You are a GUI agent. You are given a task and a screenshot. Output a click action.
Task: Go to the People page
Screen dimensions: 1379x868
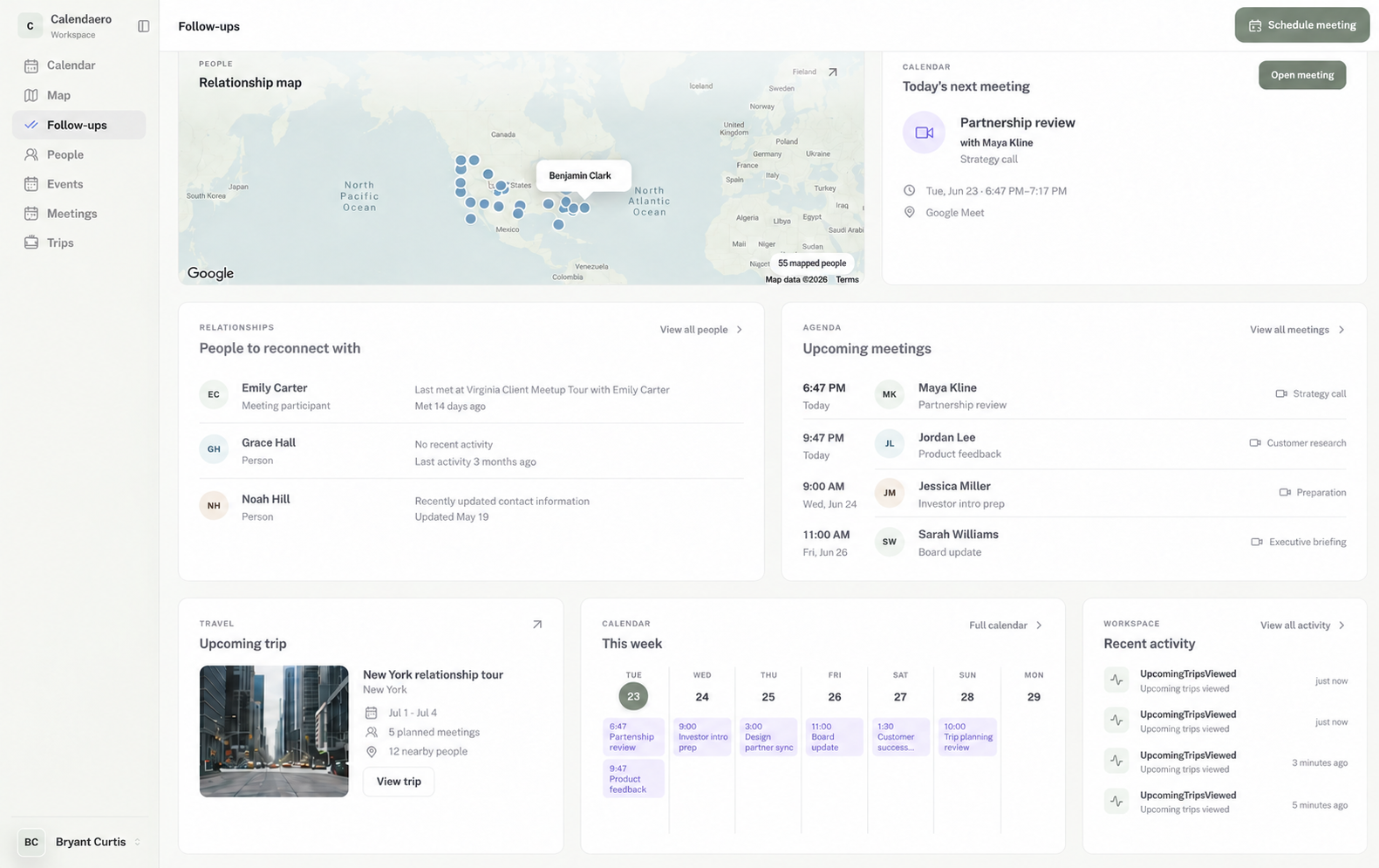[x=79, y=154]
